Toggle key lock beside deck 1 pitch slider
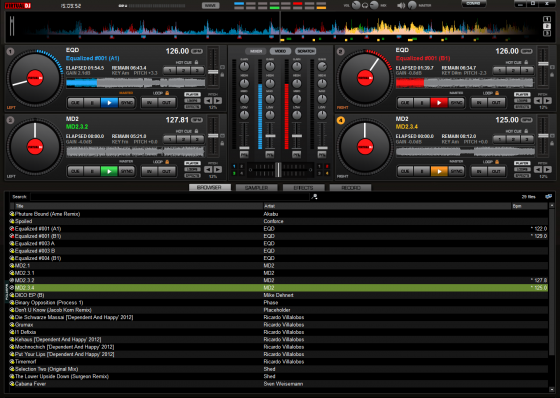Viewport: 560px width, 398px height. [222, 74]
